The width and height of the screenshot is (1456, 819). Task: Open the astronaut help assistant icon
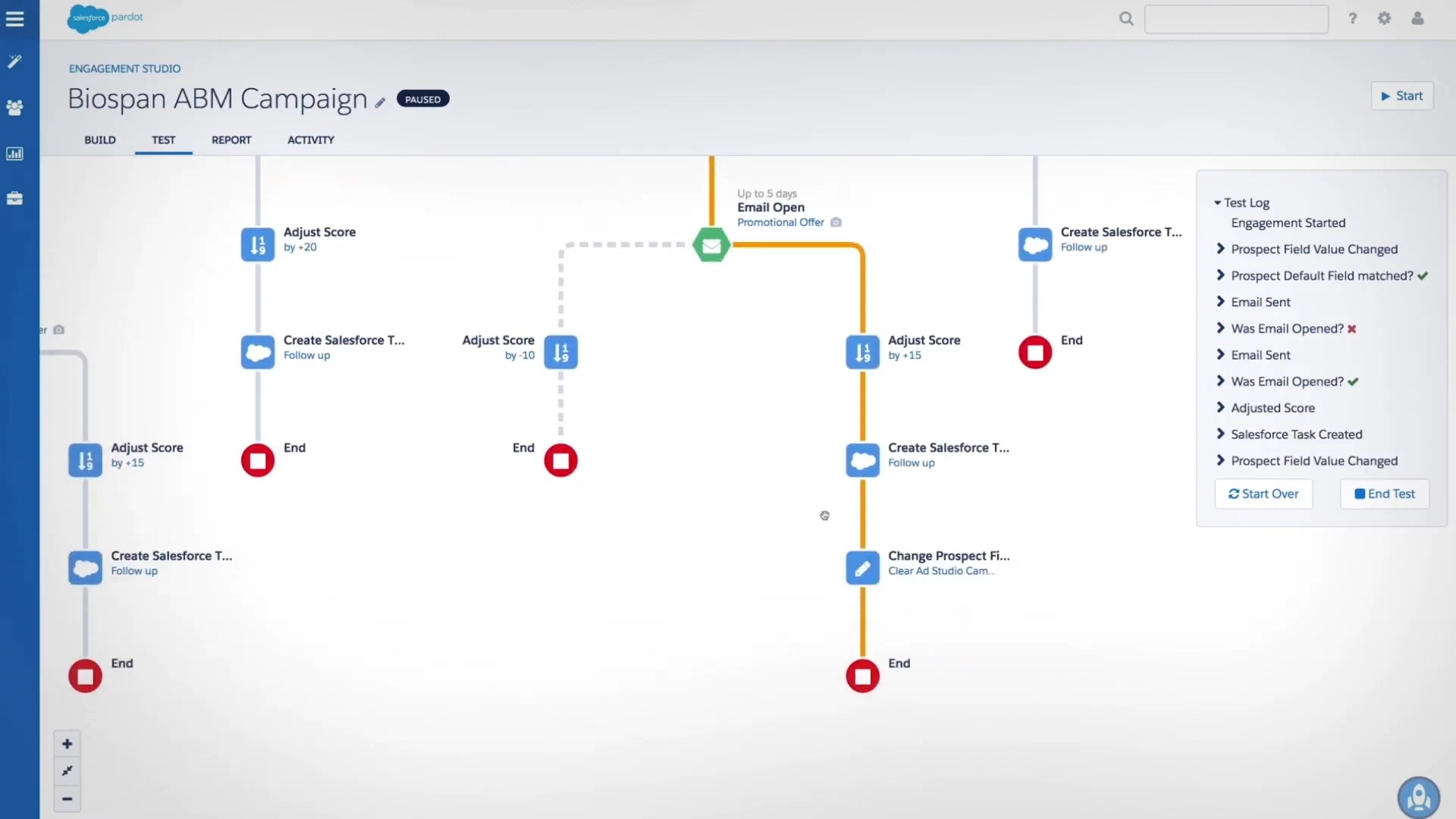(1419, 797)
